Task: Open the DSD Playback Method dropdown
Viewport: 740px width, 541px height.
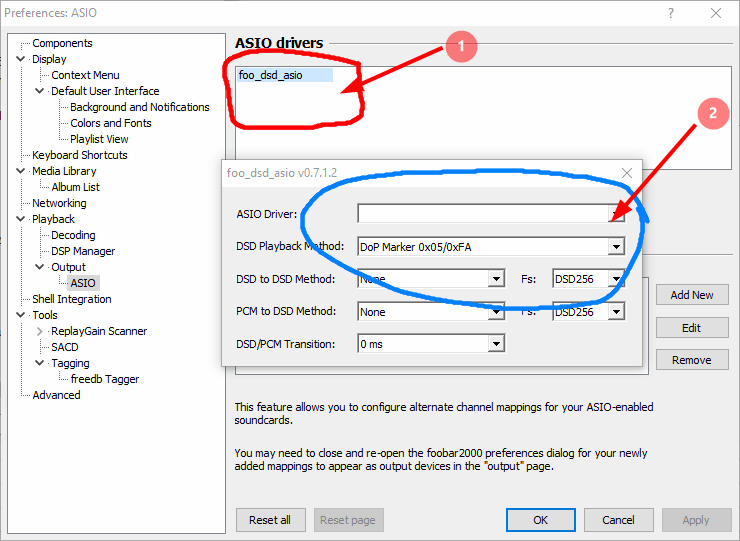Action: tap(616, 246)
